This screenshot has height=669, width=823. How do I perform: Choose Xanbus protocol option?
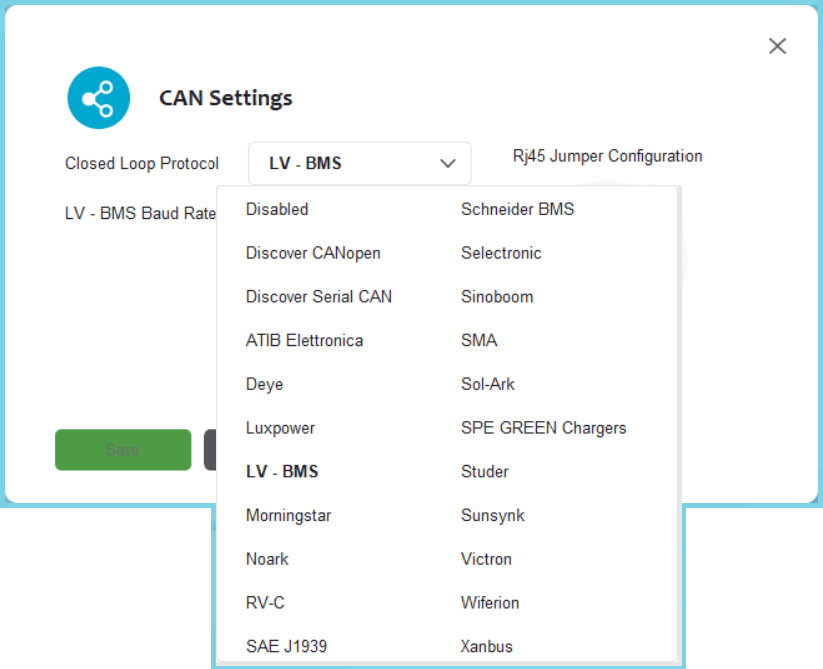pyautogui.click(x=487, y=646)
